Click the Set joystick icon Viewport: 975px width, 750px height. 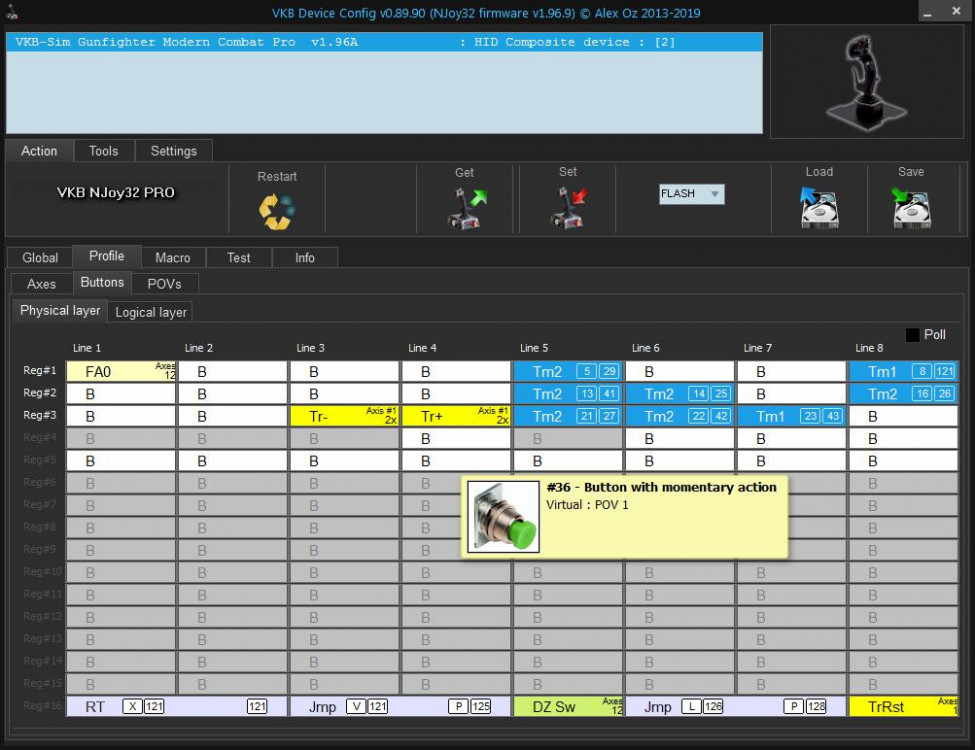click(x=568, y=208)
